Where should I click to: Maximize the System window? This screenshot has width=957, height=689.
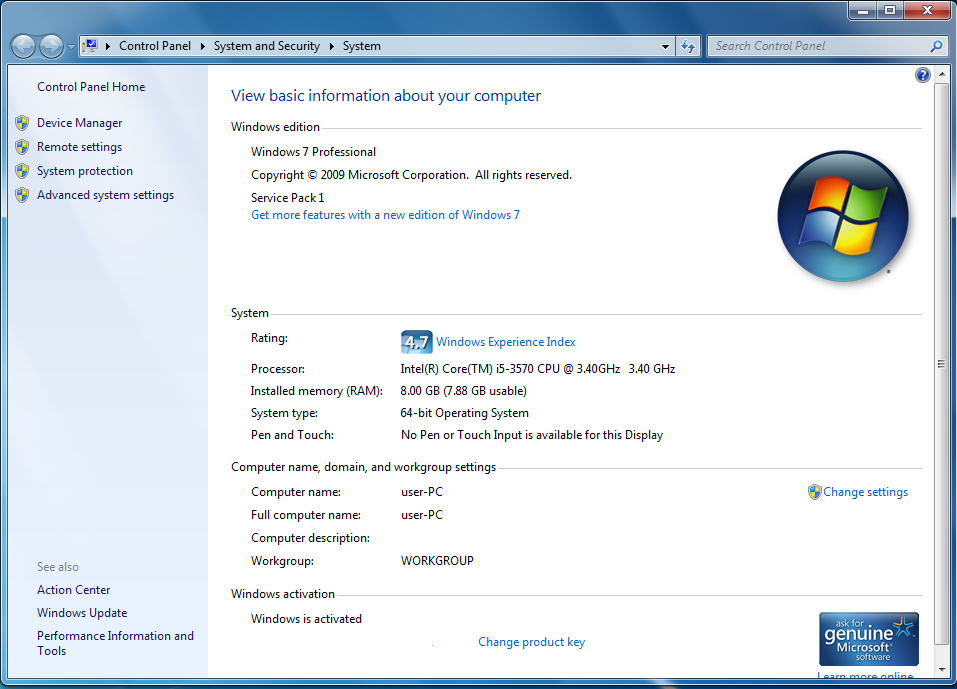point(890,10)
